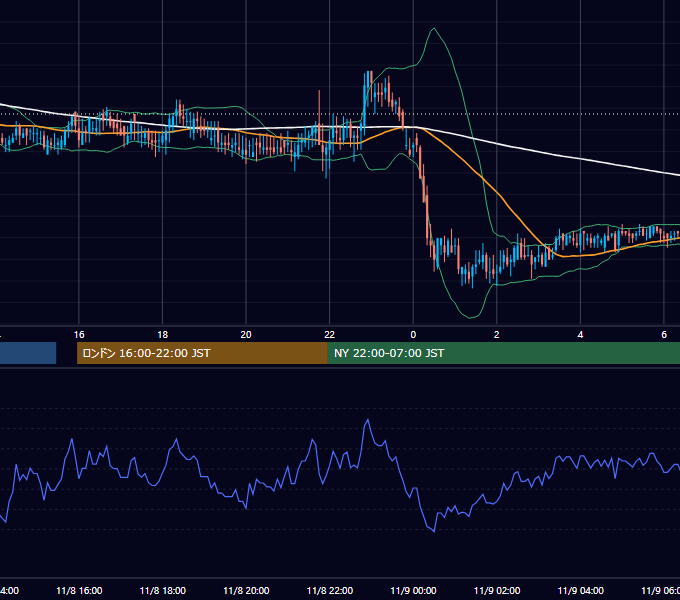The width and height of the screenshot is (680, 600).
Task: Click hour label 4 on upper time axis
Action: click(580, 335)
